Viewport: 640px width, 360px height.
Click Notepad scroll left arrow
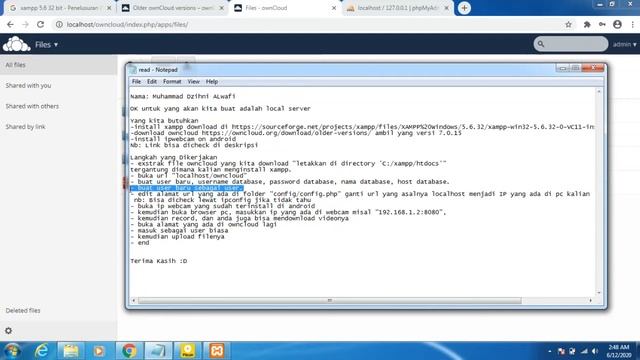[x=133, y=300]
